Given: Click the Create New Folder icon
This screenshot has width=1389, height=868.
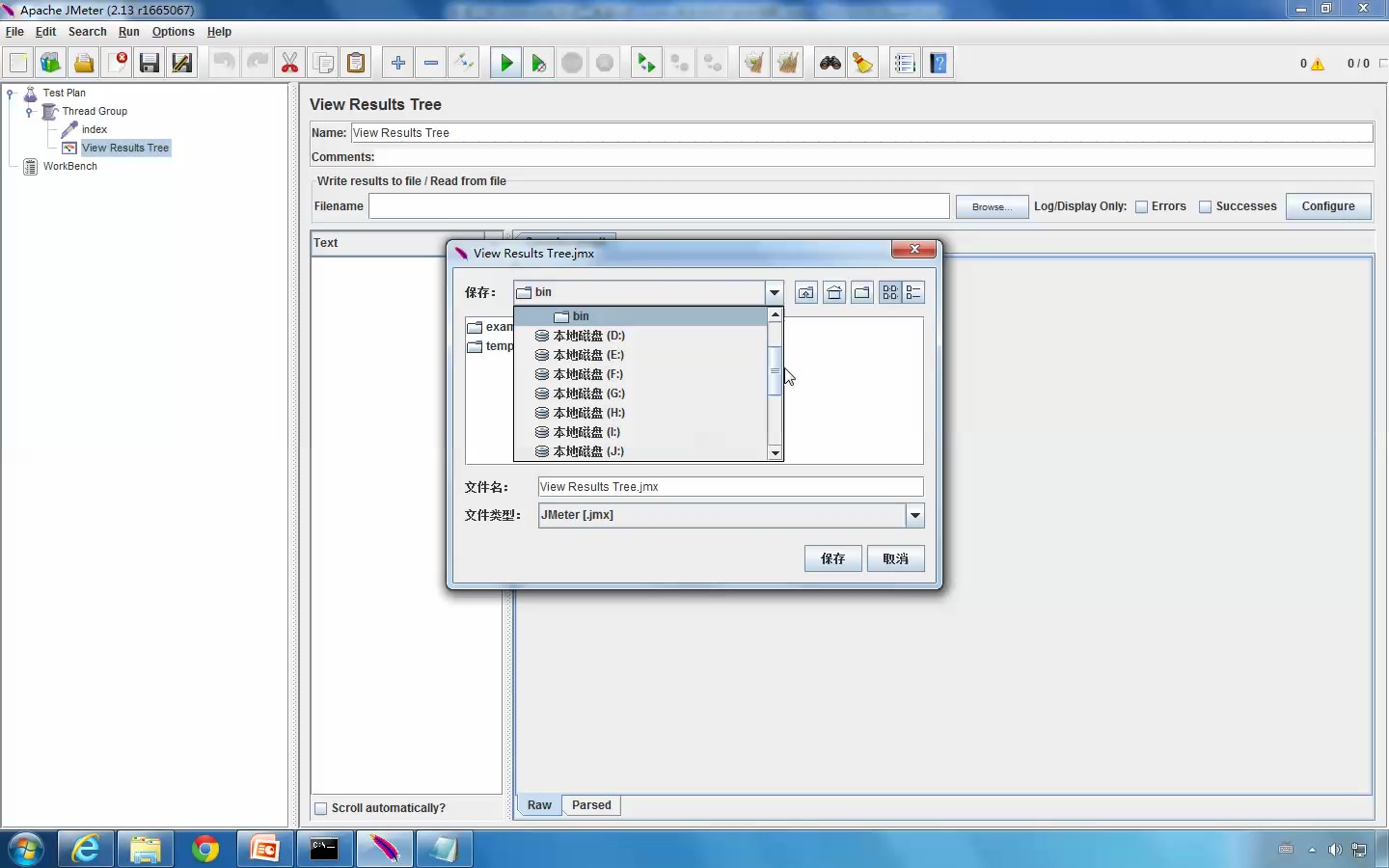Looking at the screenshot, I should pyautogui.click(x=862, y=292).
